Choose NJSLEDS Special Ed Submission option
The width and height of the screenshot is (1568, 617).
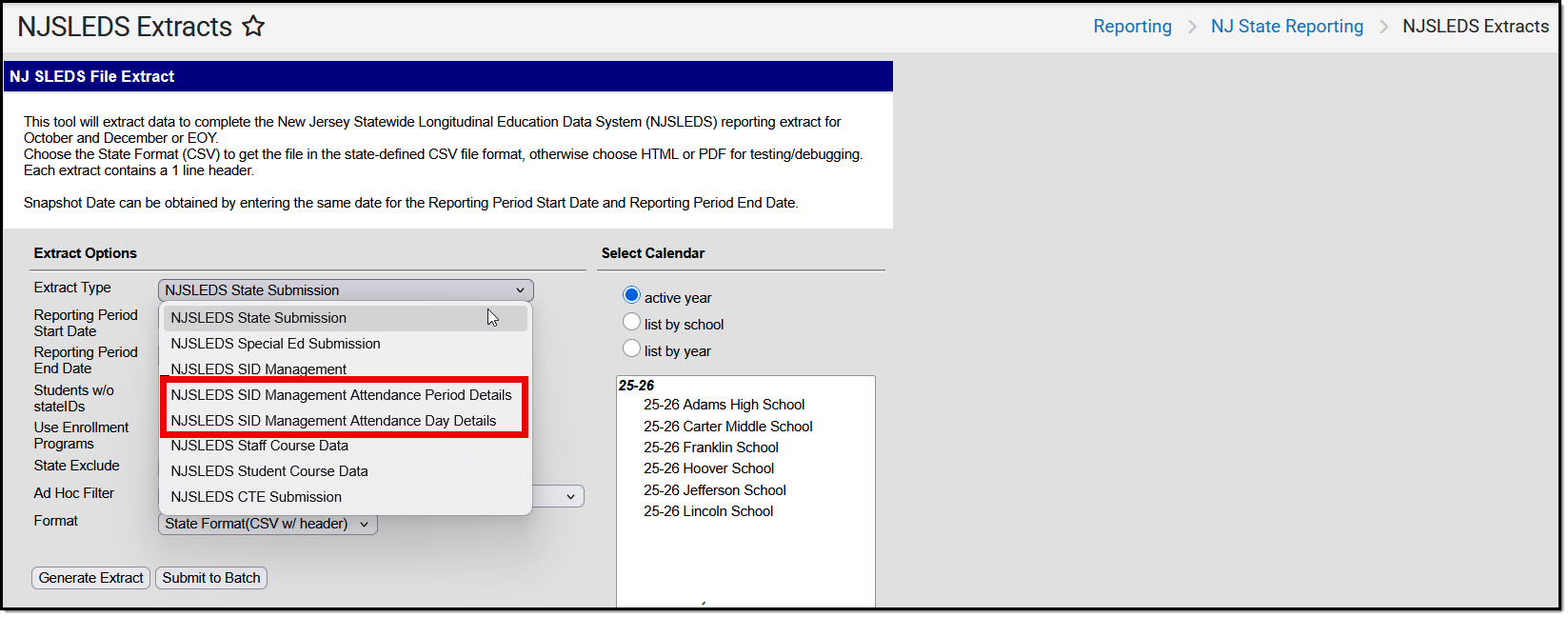(x=345, y=344)
